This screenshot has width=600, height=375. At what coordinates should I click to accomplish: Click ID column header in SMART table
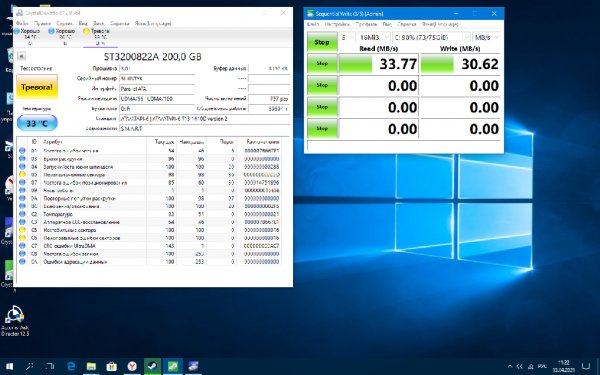point(34,142)
